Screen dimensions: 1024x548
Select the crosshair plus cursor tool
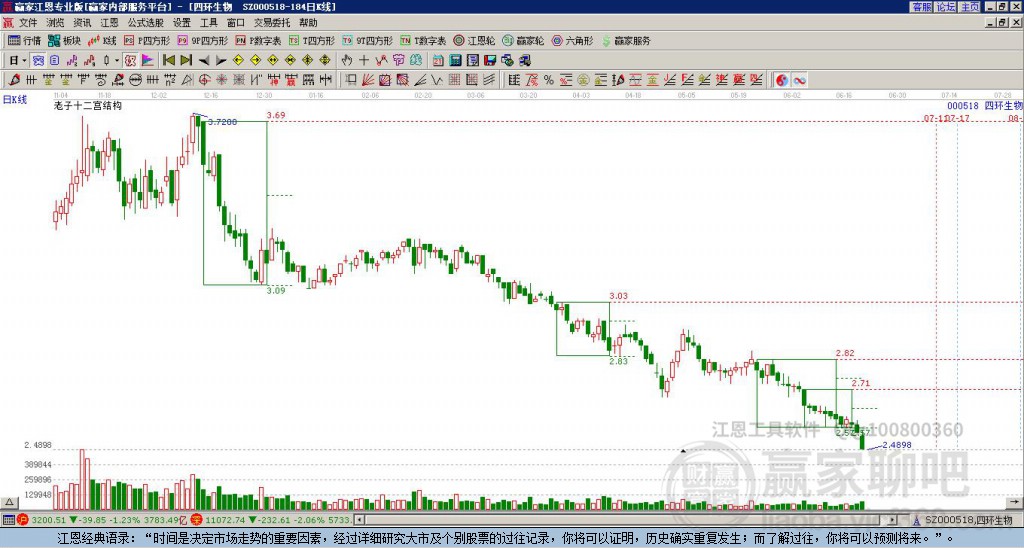tap(364, 61)
